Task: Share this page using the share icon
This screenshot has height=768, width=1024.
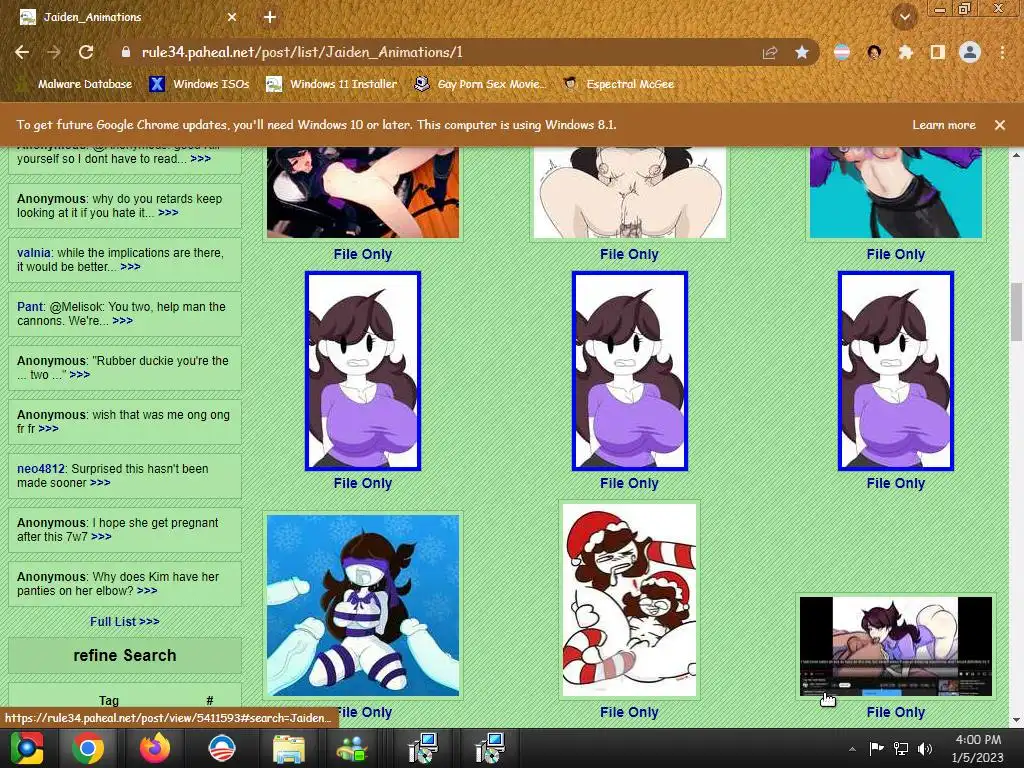Action: point(770,53)
